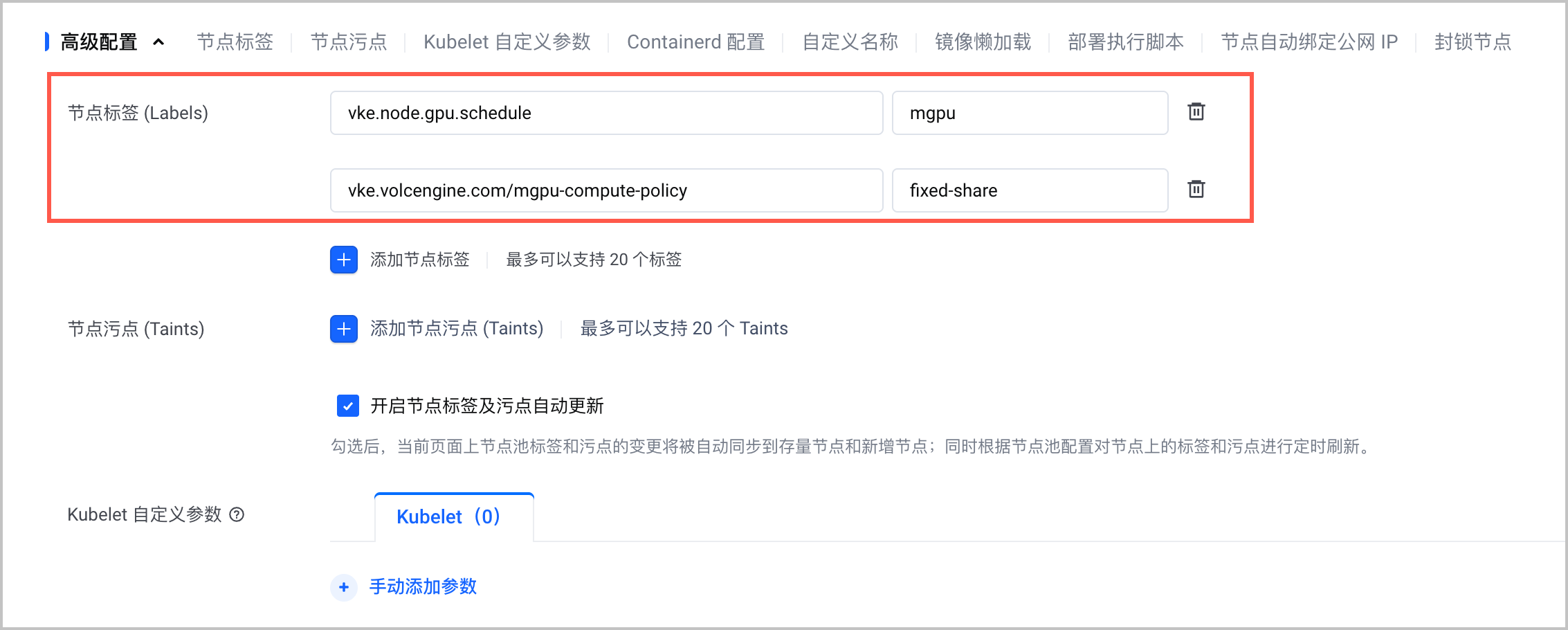
Task: Switch to the Kubelet (0) tab
Action: coord(454,516)
